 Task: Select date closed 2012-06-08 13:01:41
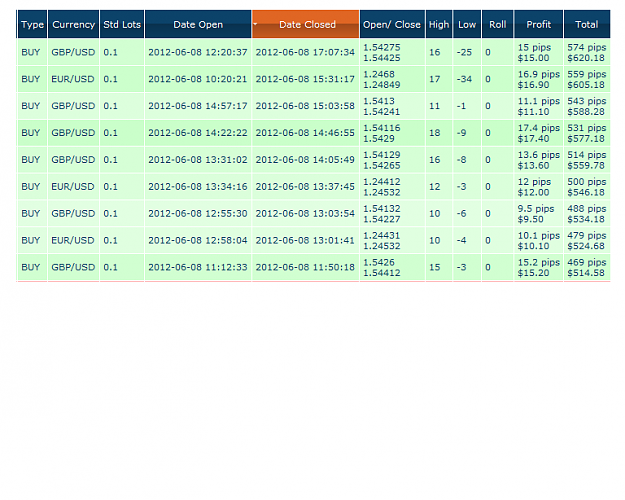pyautogui.click(x=305, y=240)
